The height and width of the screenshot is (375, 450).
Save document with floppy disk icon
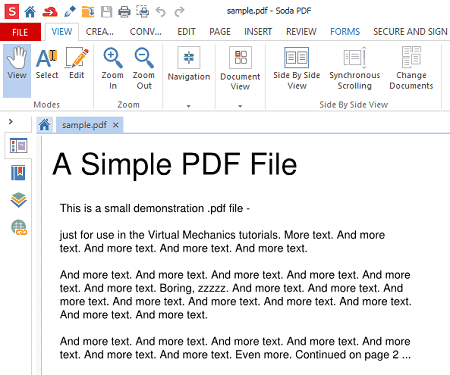tap(106, 12)
